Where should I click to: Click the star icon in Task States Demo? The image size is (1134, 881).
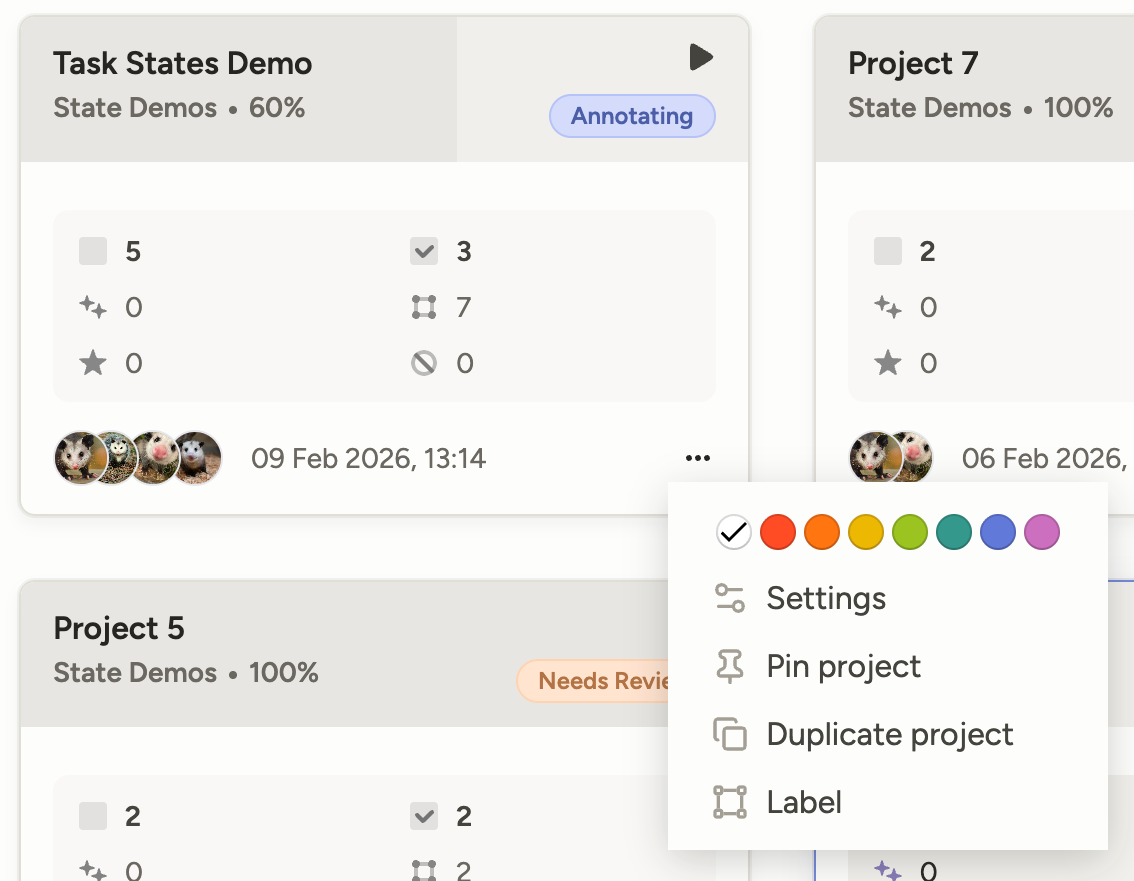point(93,363)
